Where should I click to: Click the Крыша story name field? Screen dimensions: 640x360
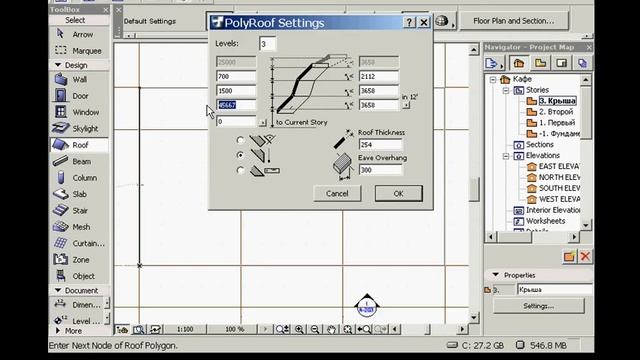click(x=555, y=290)
